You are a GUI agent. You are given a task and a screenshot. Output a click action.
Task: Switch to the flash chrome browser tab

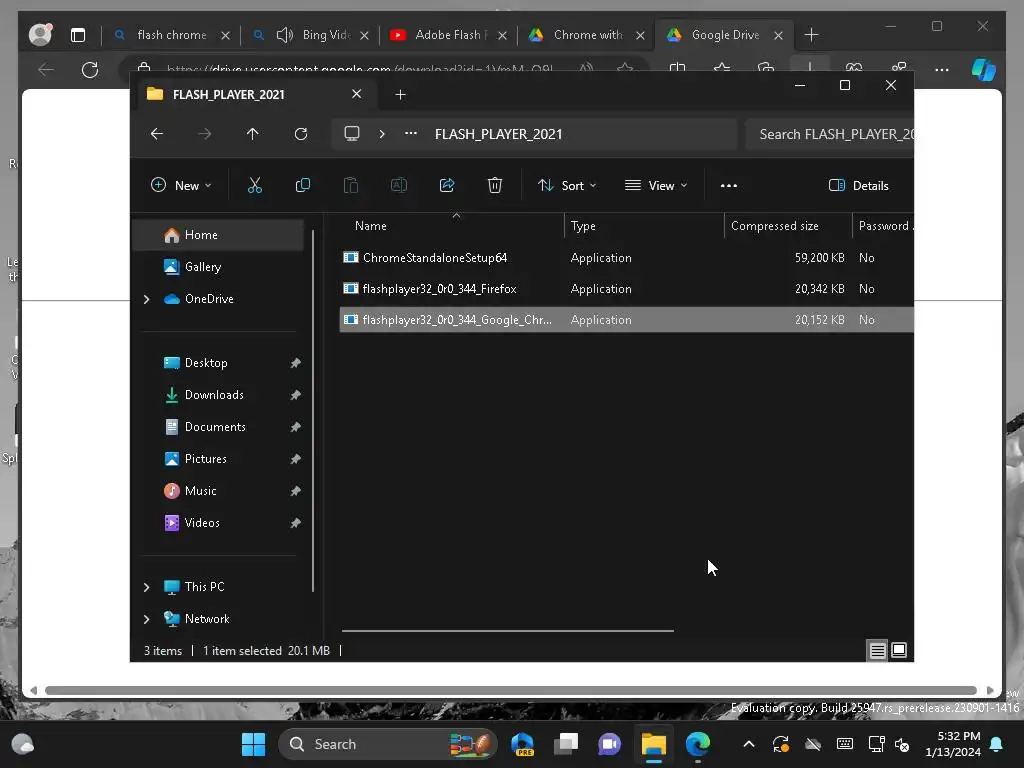[172, 35]
